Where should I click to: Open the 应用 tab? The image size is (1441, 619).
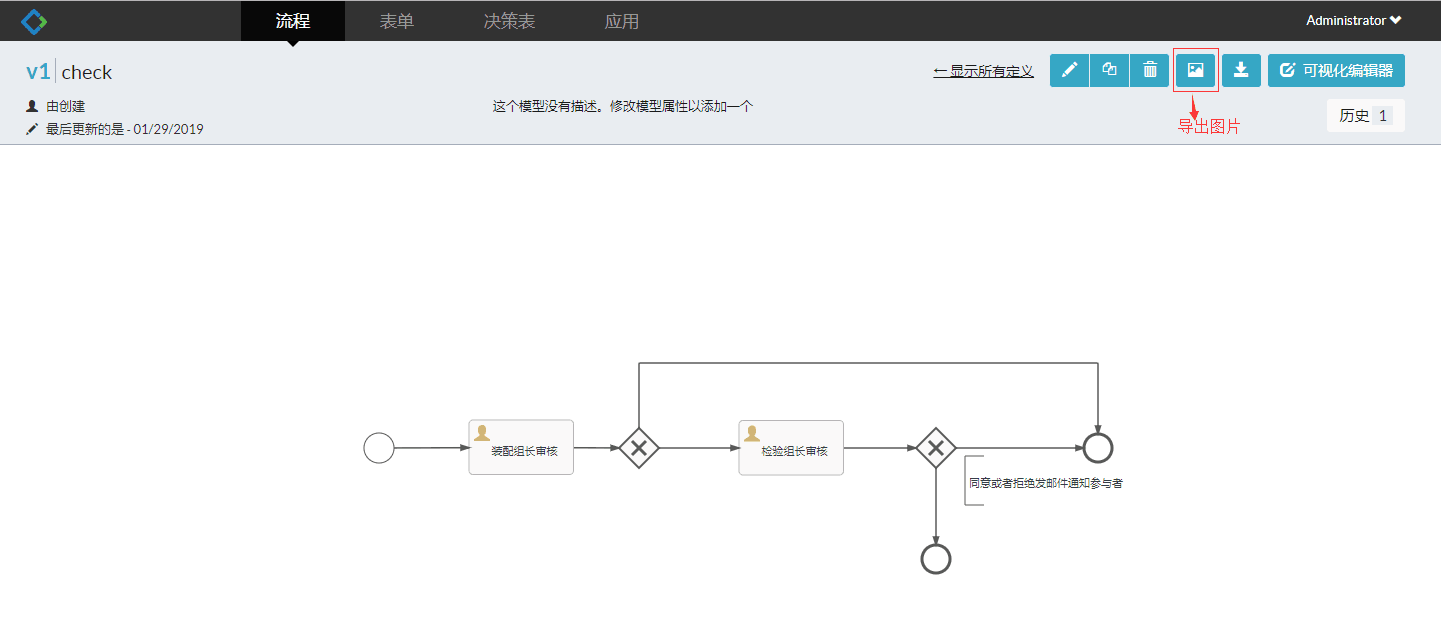point(621,20)
